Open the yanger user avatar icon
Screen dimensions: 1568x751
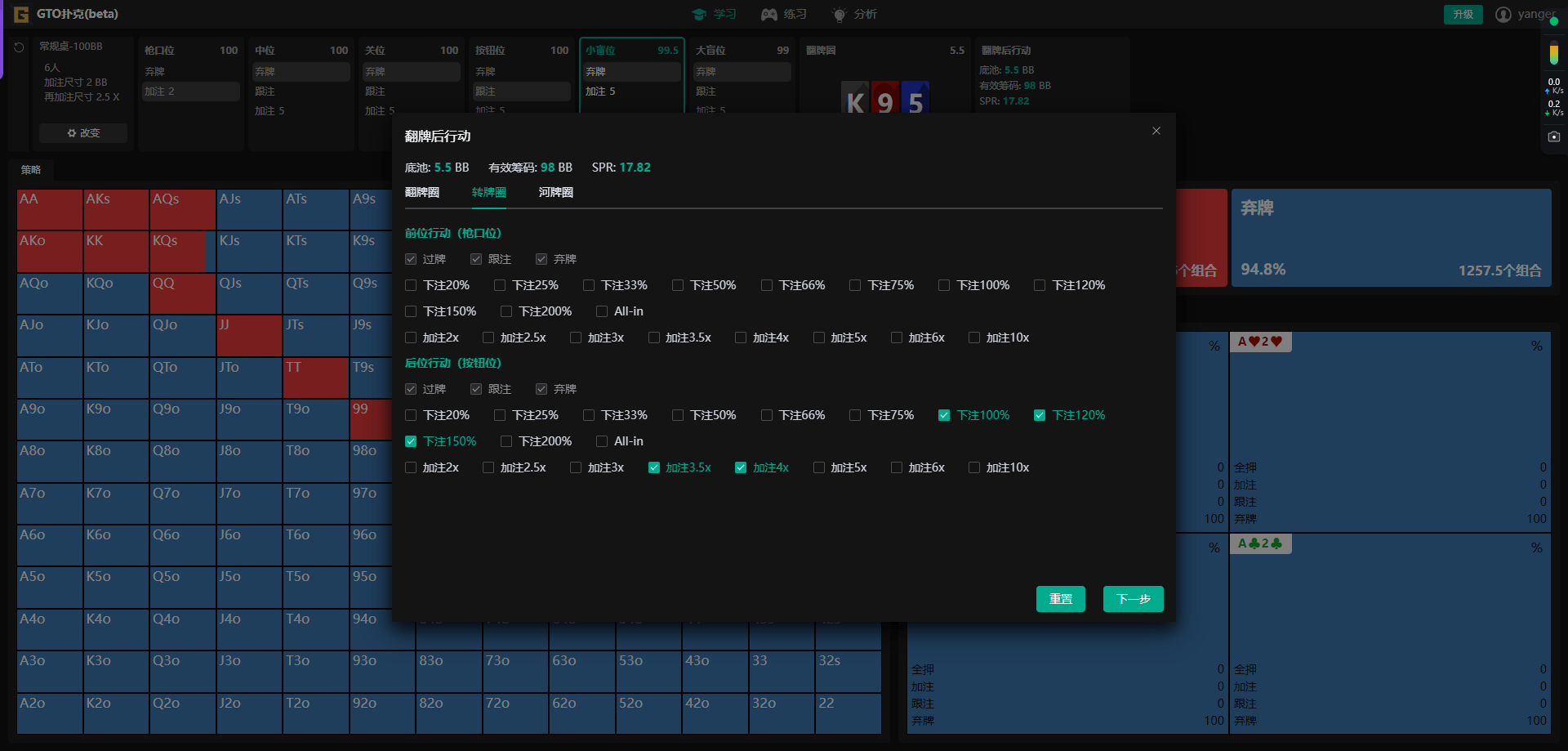coord(1503,14)
